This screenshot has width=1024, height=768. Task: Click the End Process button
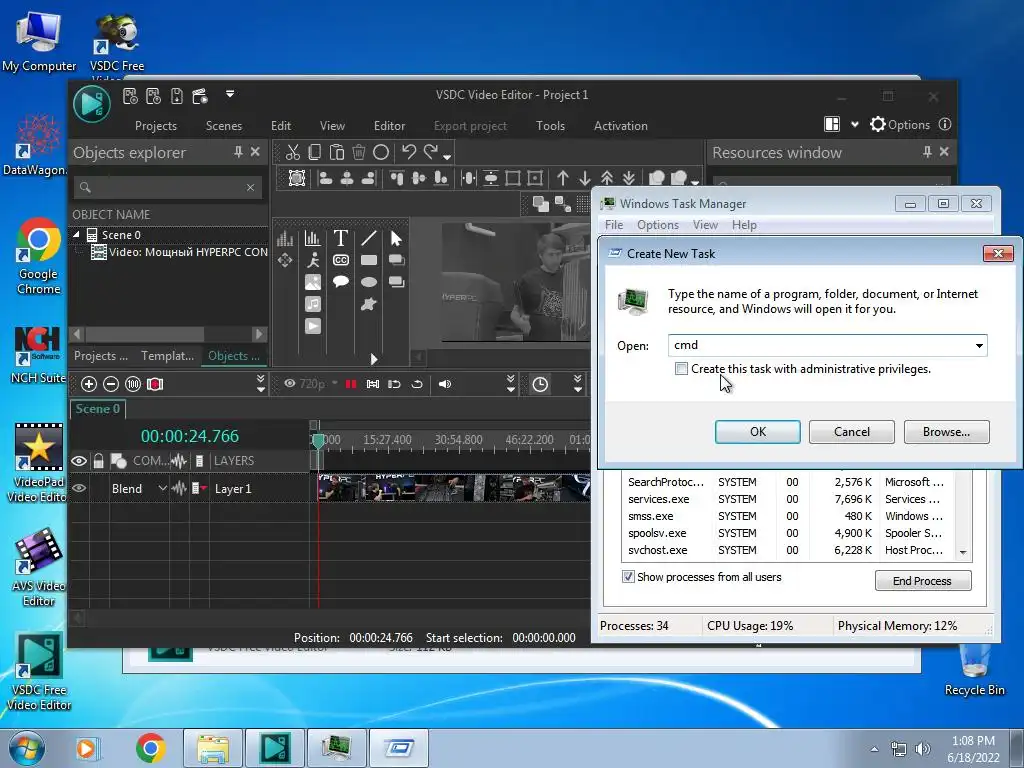[x=923, y=581]
